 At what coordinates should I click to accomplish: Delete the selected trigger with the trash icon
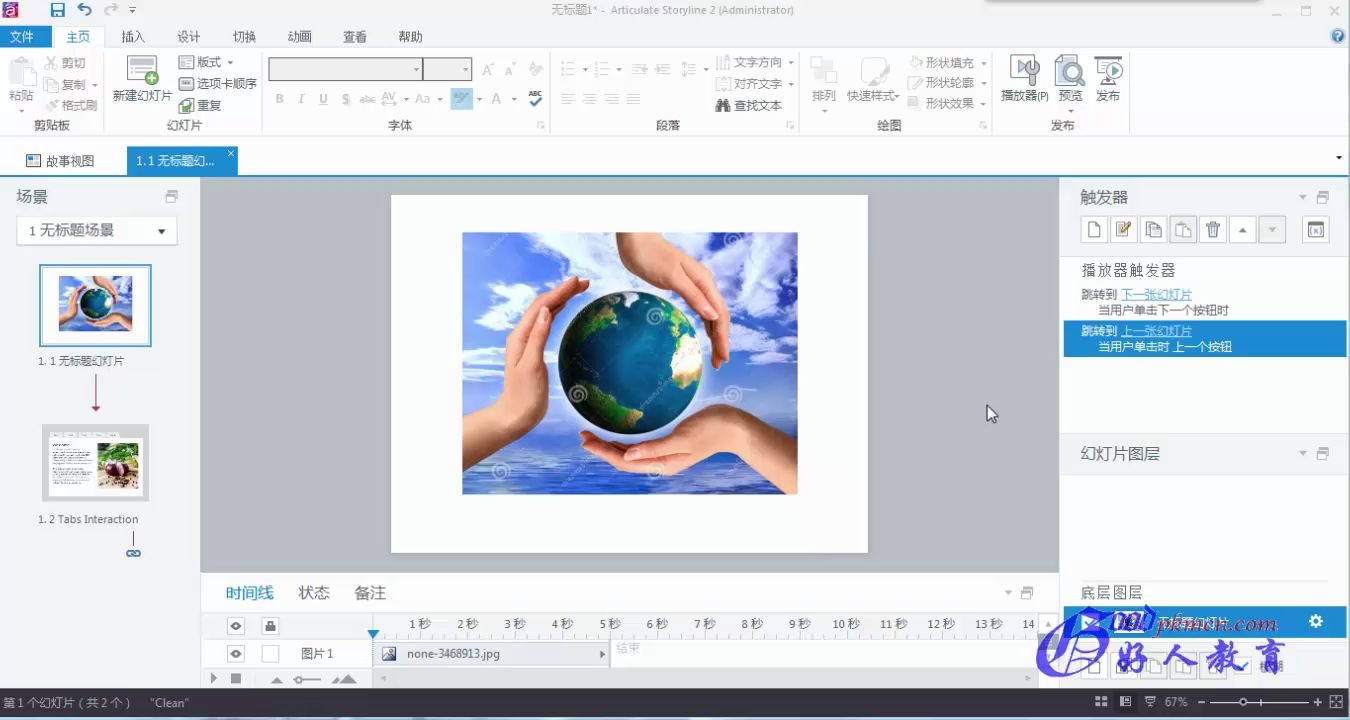pyautogui.click(x=1212, y=229)
